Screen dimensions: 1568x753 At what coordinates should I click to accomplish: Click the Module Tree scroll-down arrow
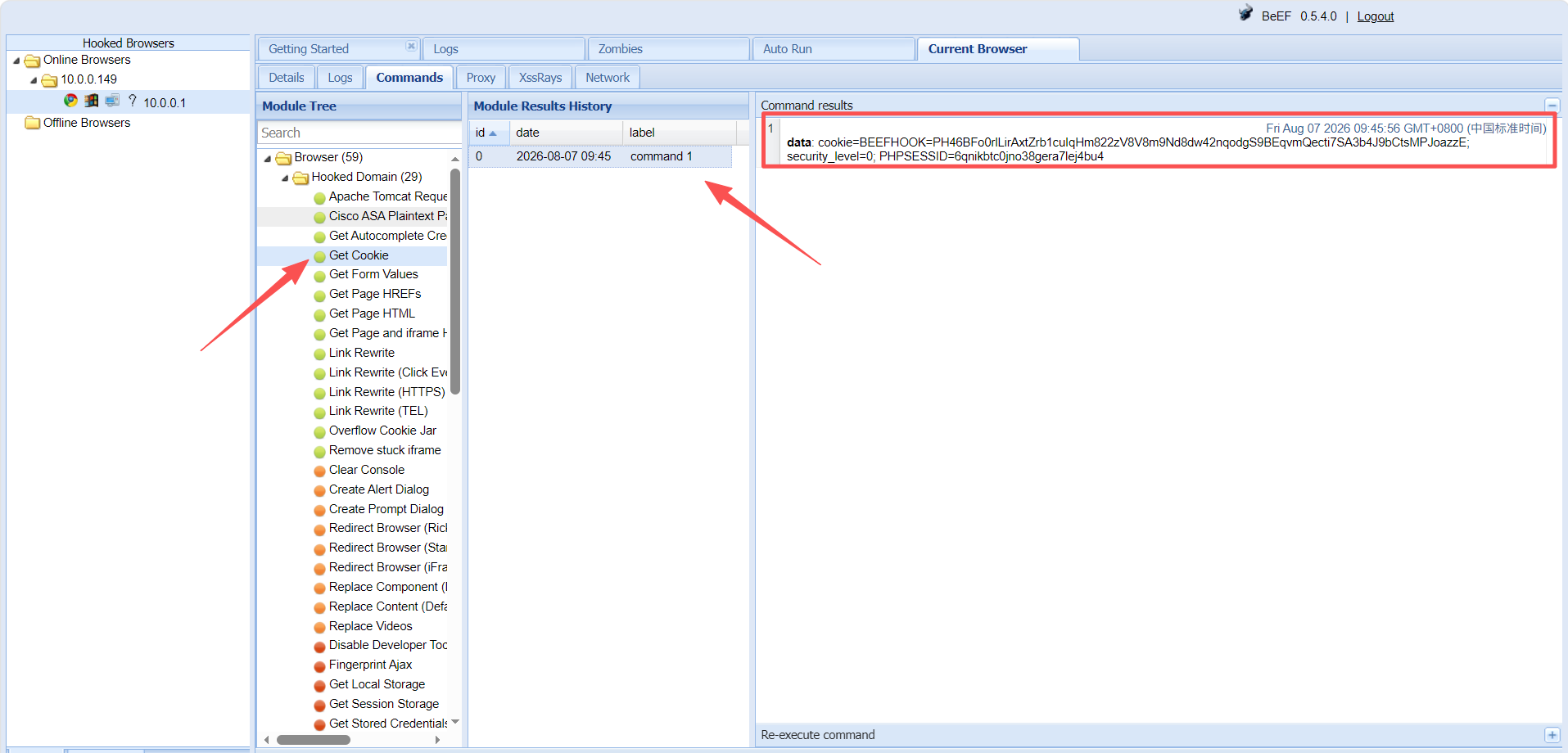pyautogui.click(x=455, y=722)
